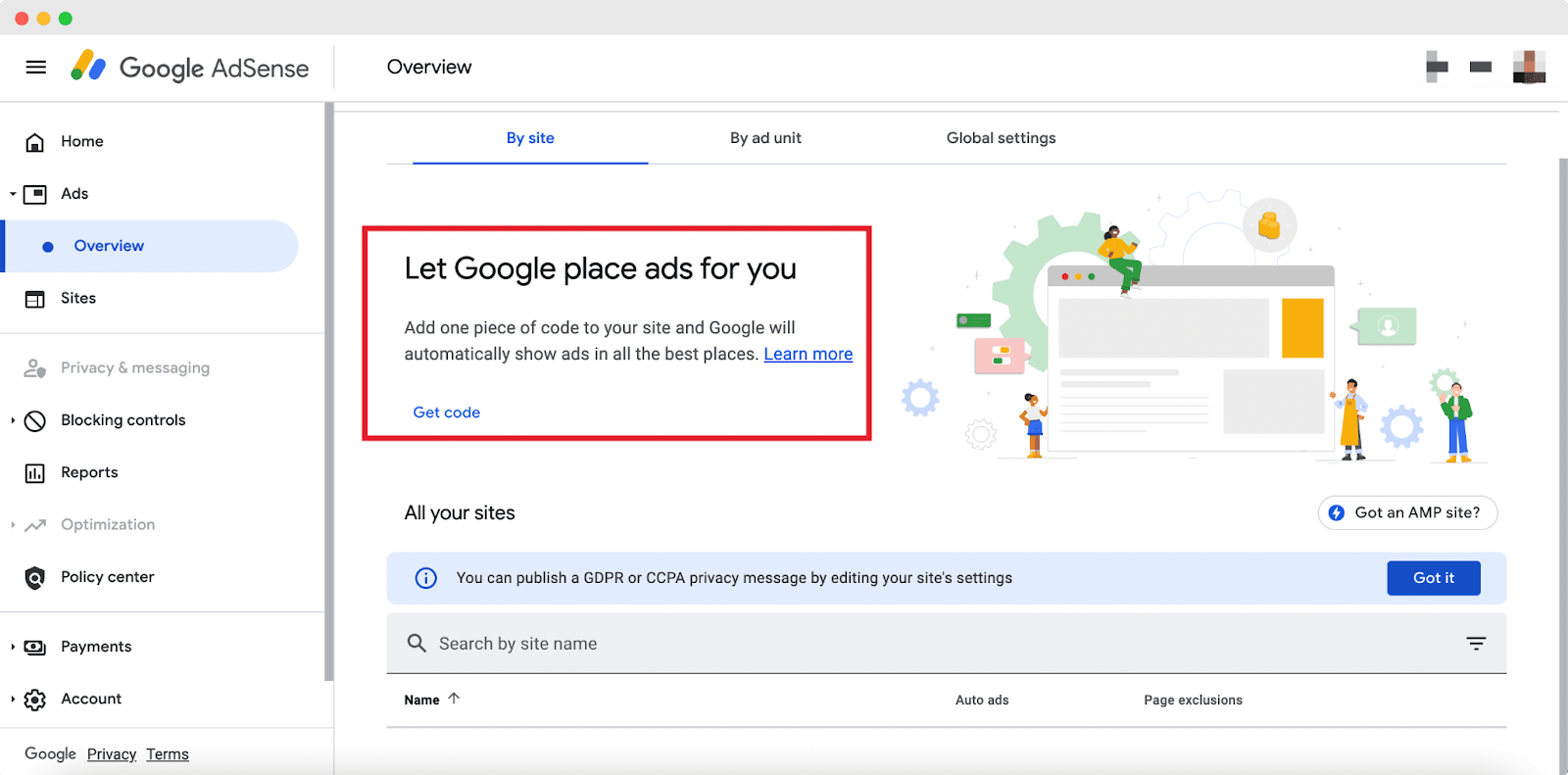Sort by Name using the arrow icon
The width and height of the screenshot is (1568, 775).
pyautogui.click(x=454, y=699)
